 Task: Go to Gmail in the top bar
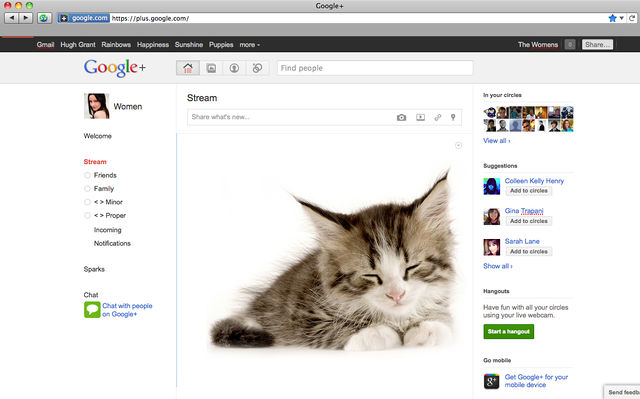[45, 45]
